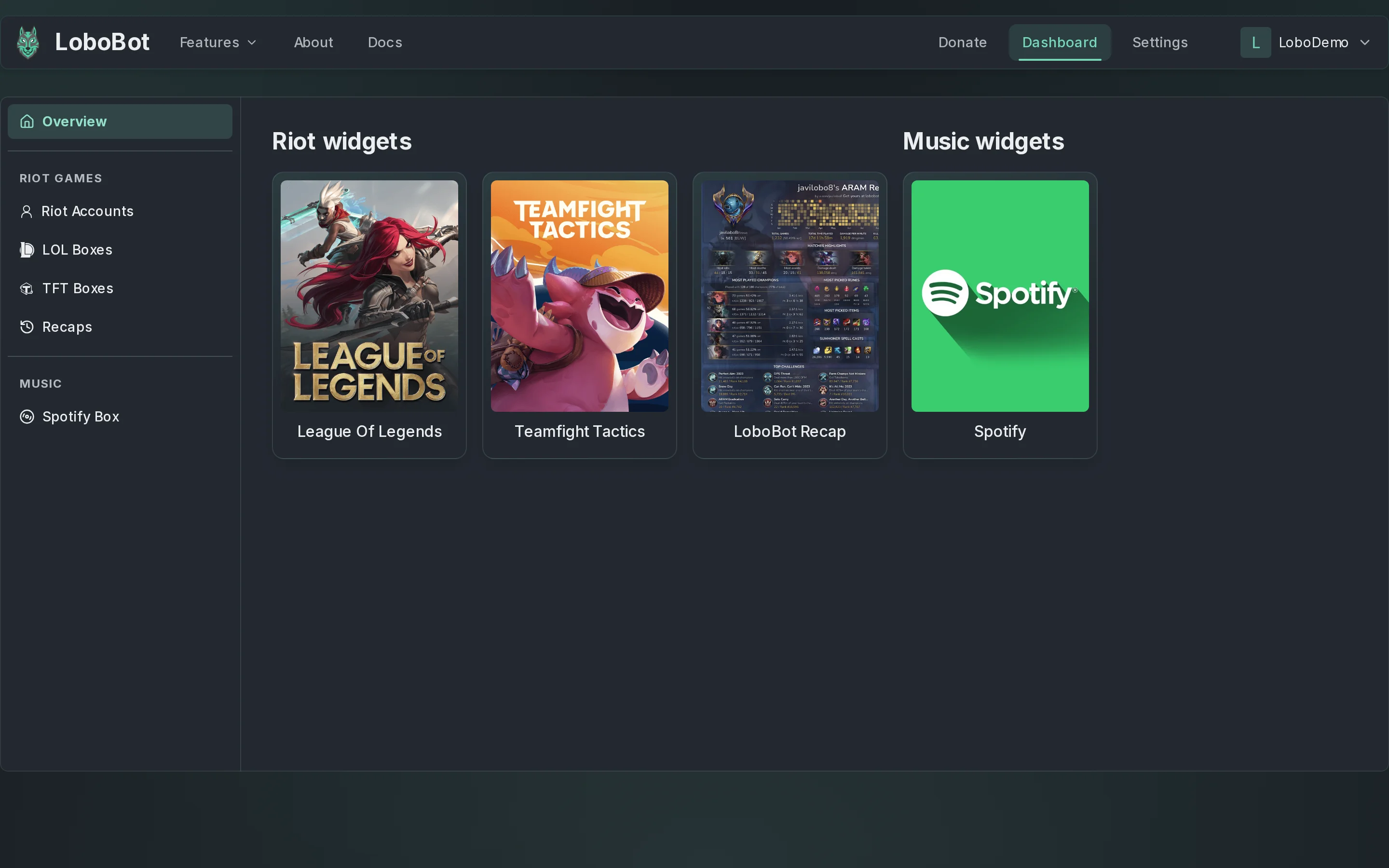Click the Riot widgets heading
Image resolution: width=1389 pixels, height=868 pixels.
click(x=342, y=142)
